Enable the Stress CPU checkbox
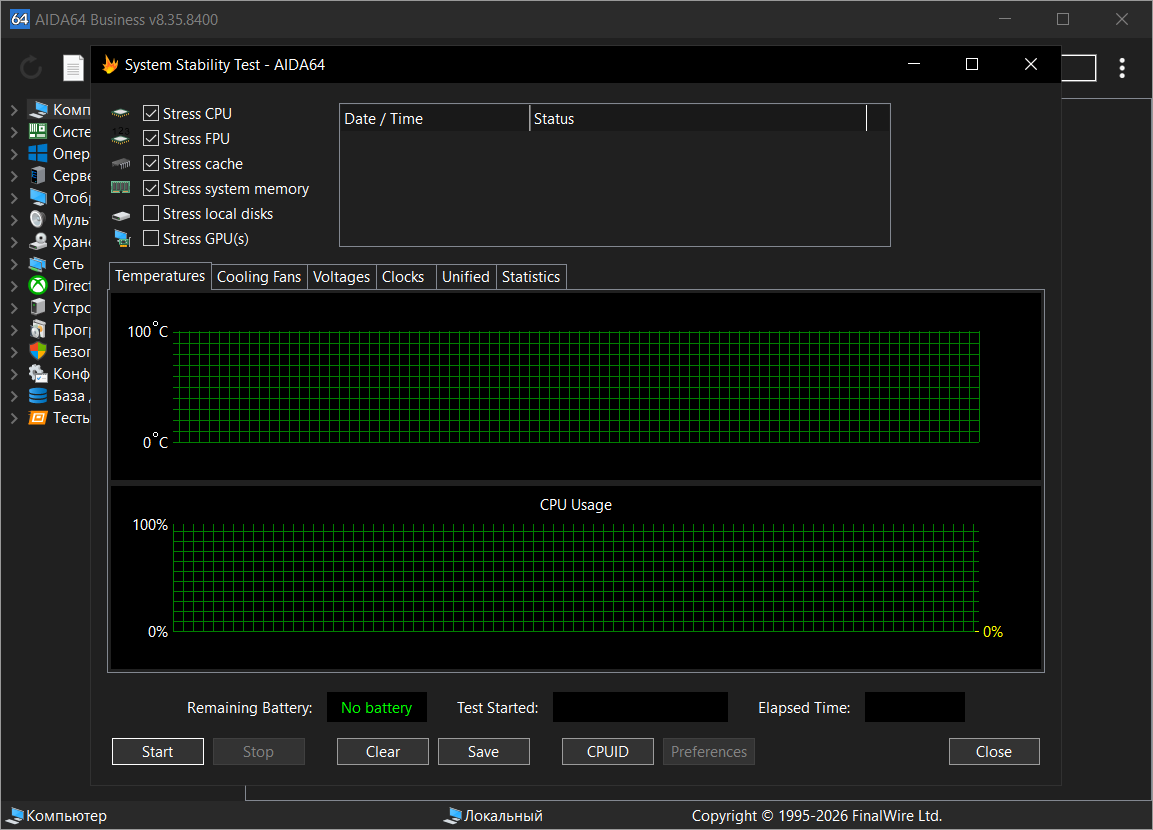1153x830 pixels. coord(151,113)
